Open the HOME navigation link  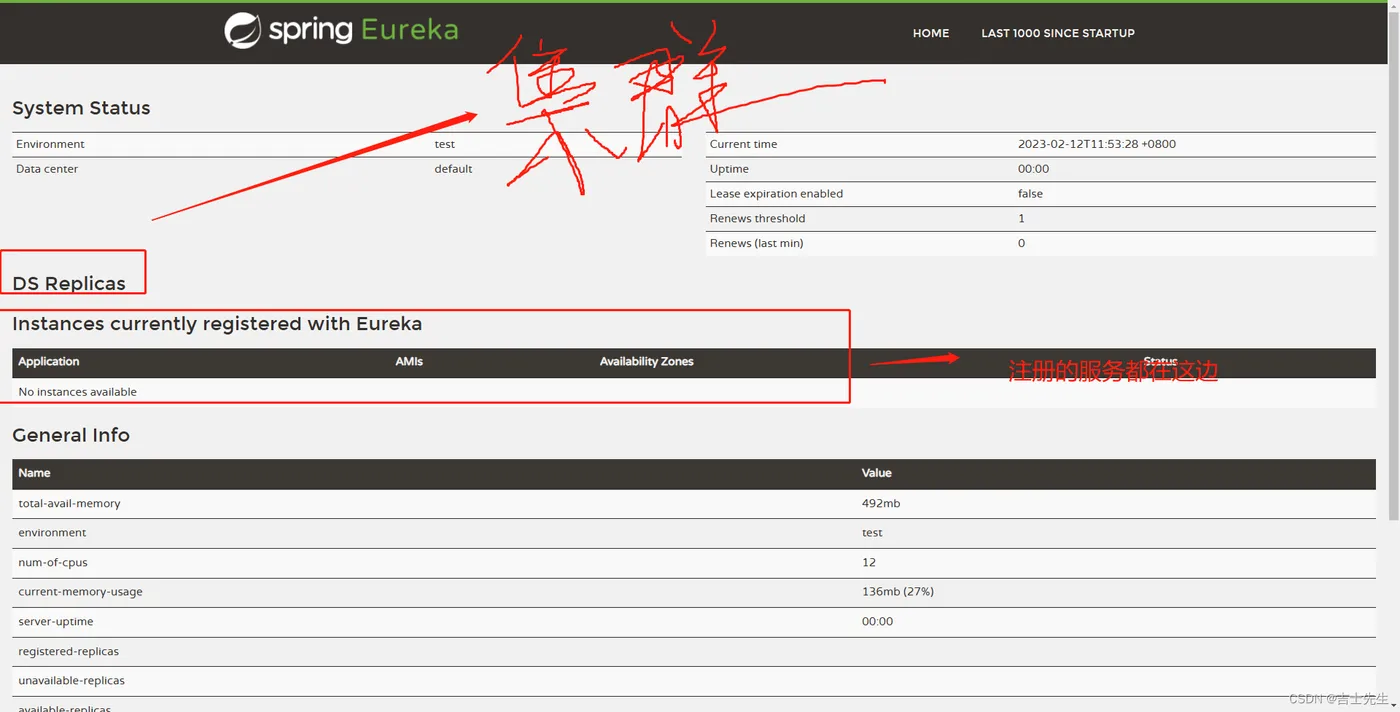pos(931,33)
